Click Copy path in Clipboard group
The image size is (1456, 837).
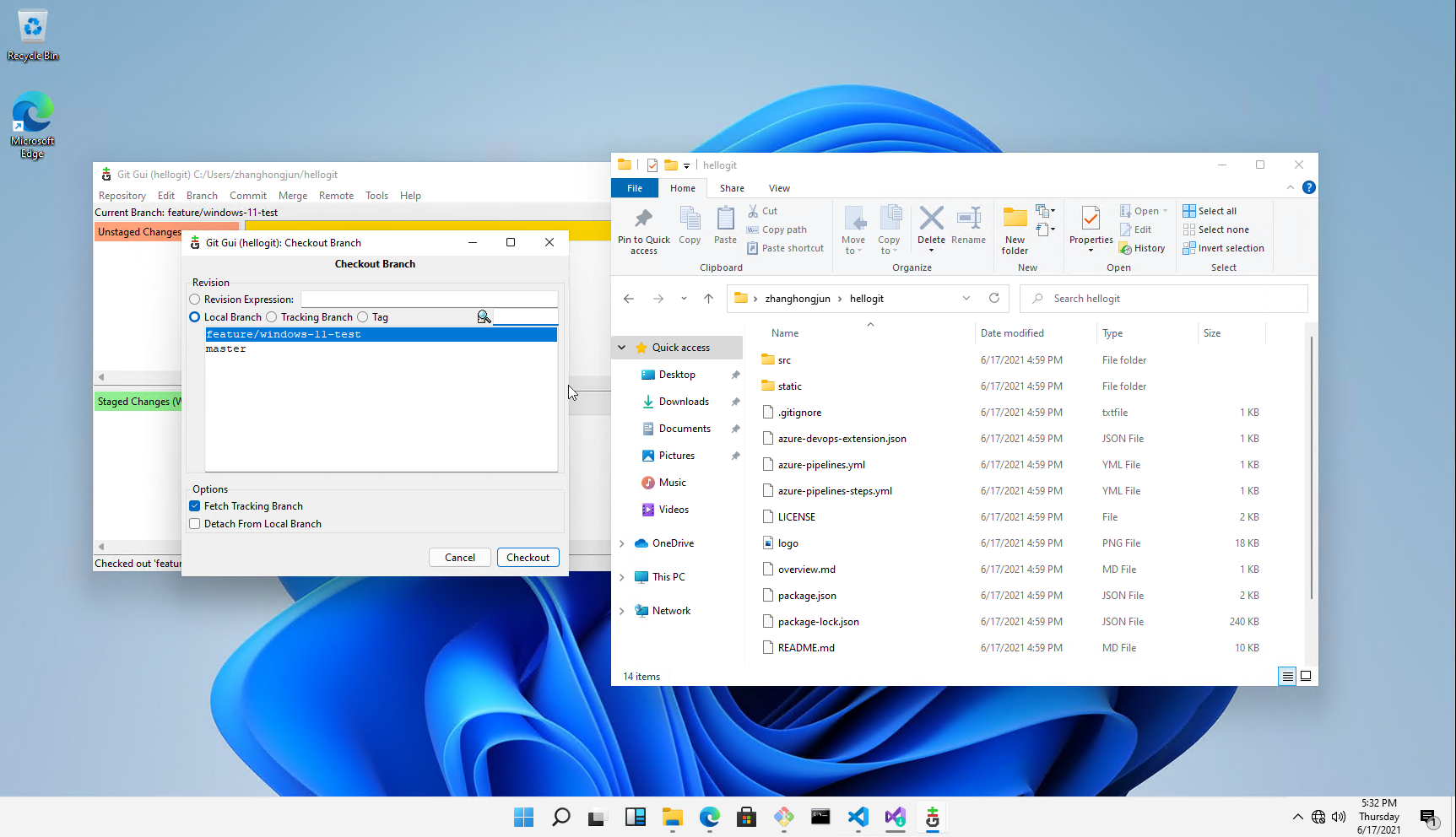(777, 229)
